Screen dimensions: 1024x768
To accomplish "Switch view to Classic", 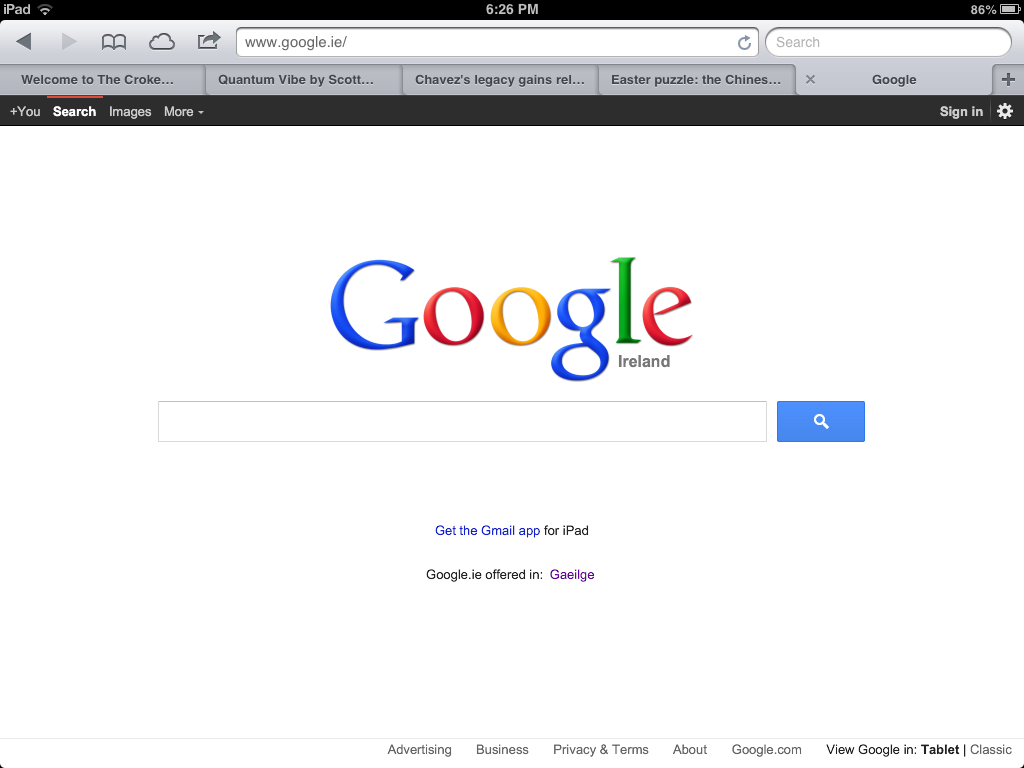I will pyautogui.click(x=991, y=750).
